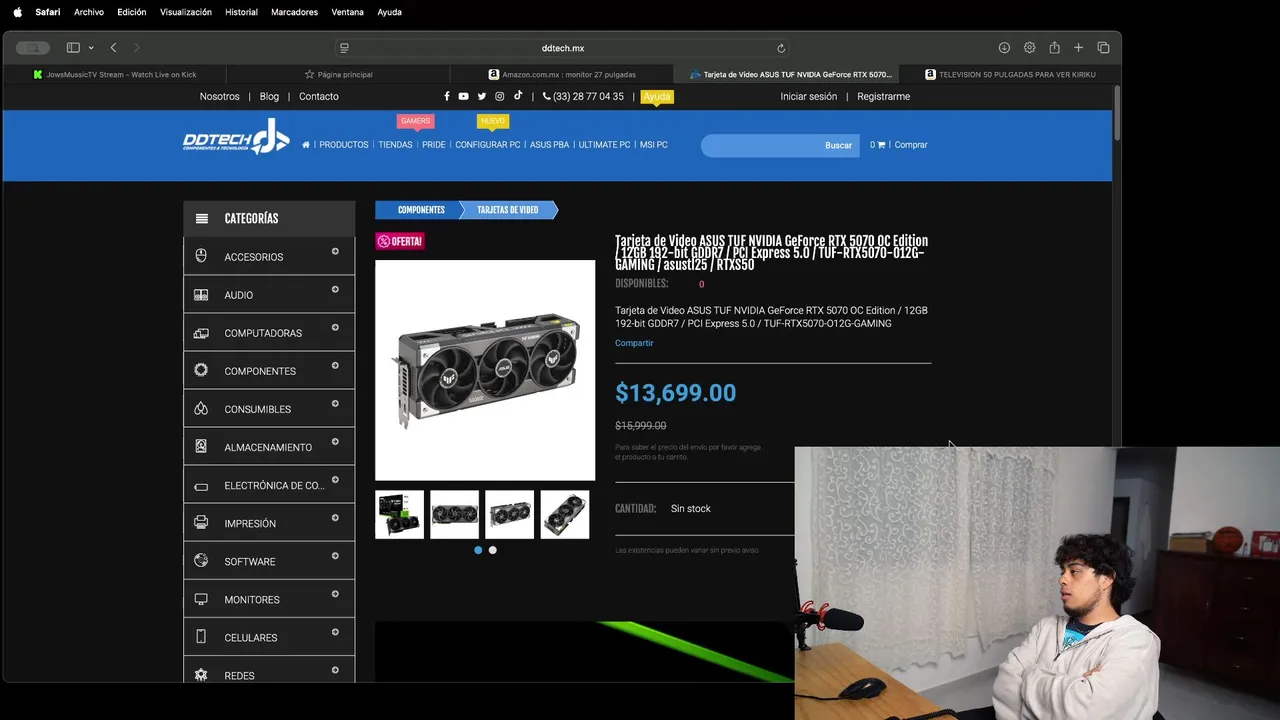Open a new tab with plus icon
The width and height of the screenshot is (1280, 720).
[x=1078, y=48]
